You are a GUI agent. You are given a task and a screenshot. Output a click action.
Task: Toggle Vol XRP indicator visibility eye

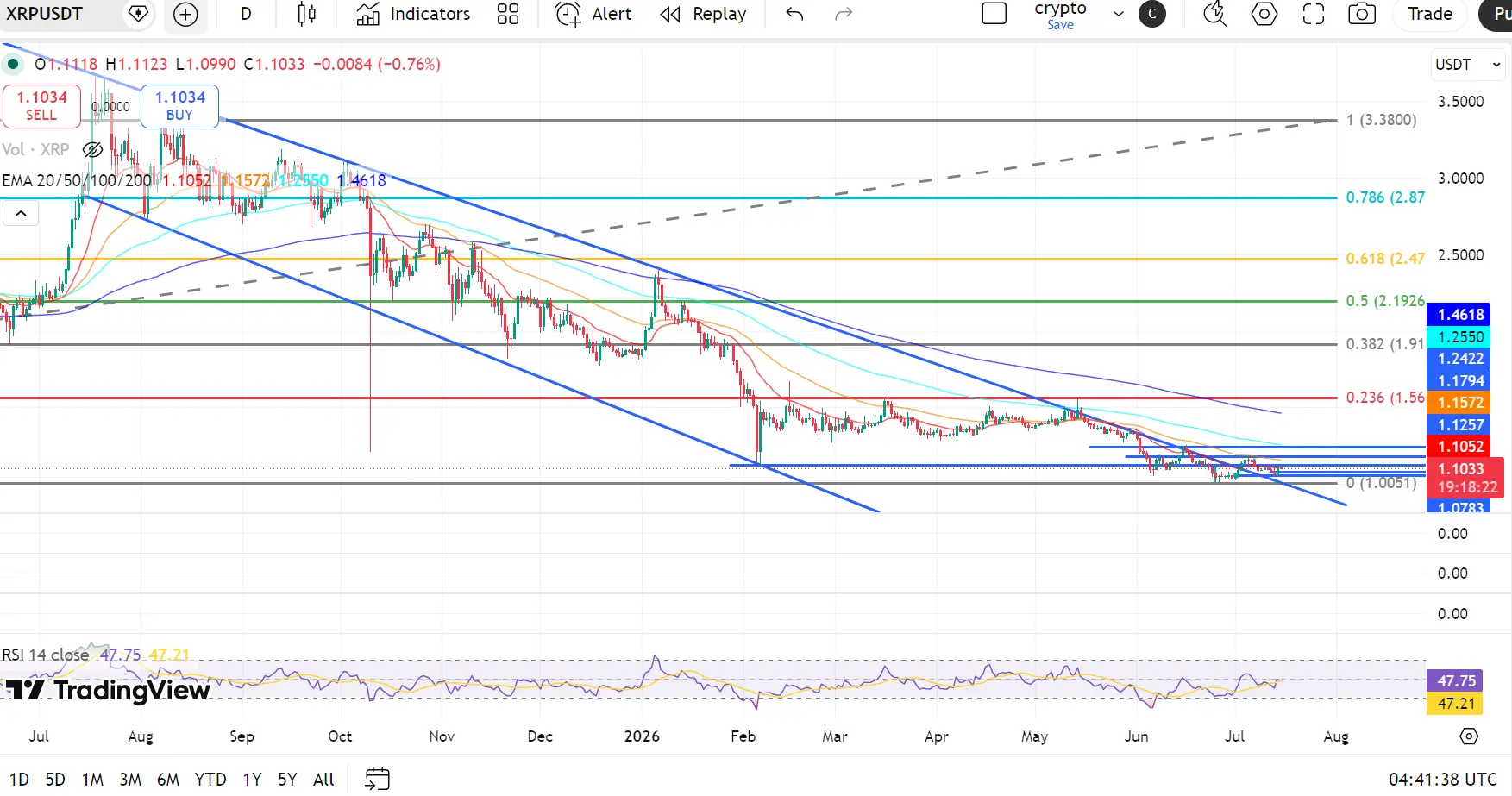tap(92, 149)
